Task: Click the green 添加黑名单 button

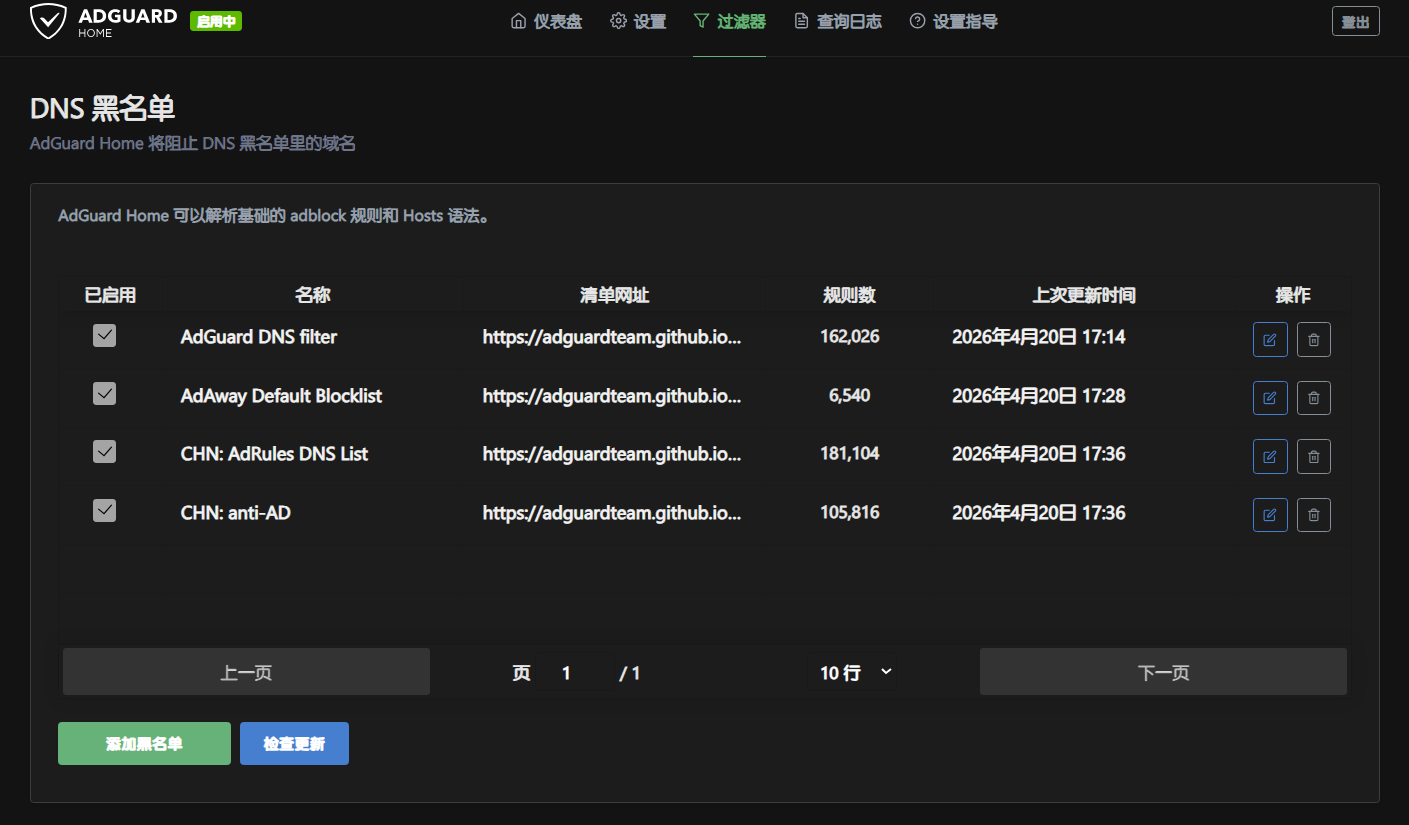Action: [x=144, y=744]
